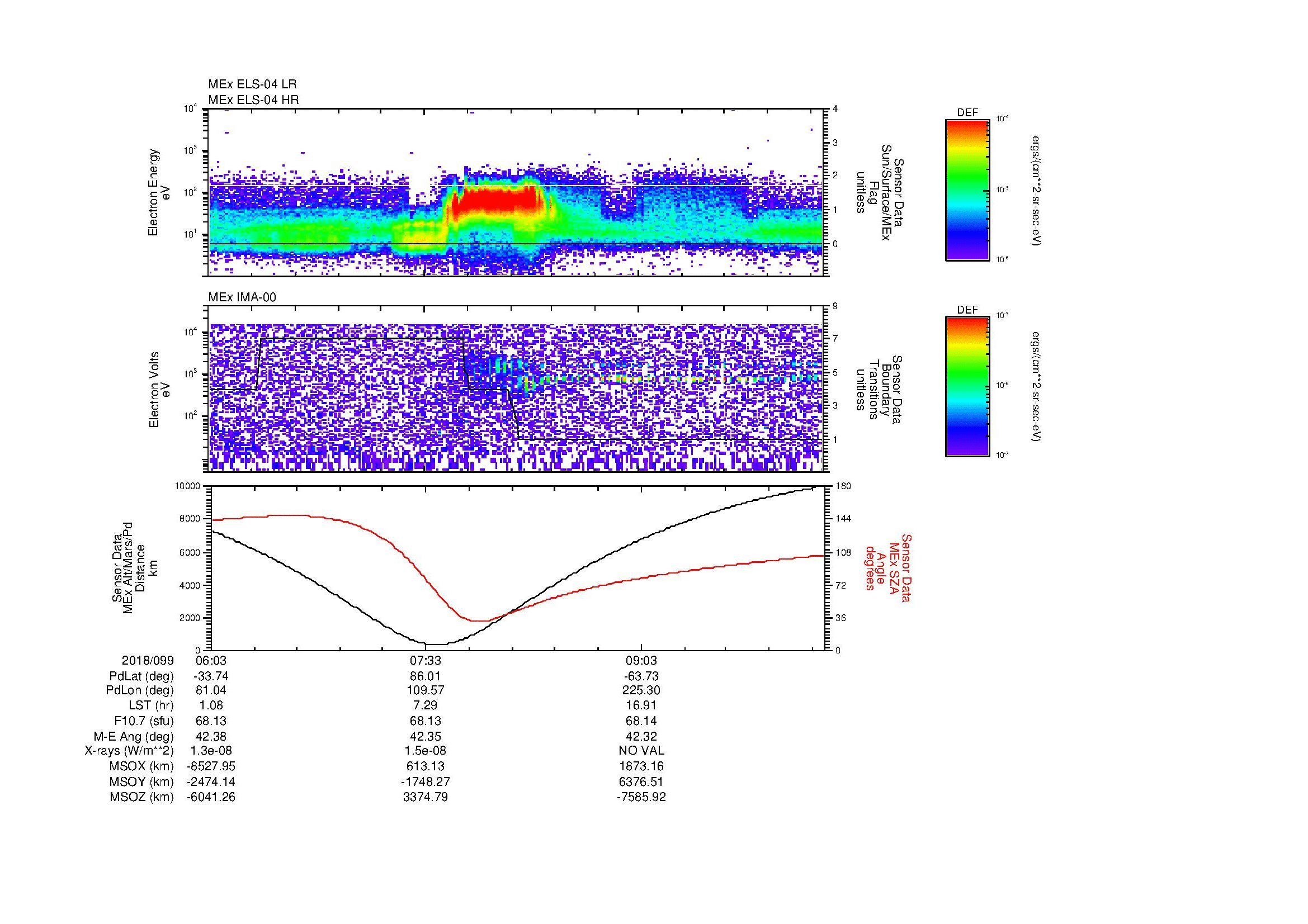1308x924 pixels.
Task: Click the '180' tick on SZA axis
Action: point(843,486)
